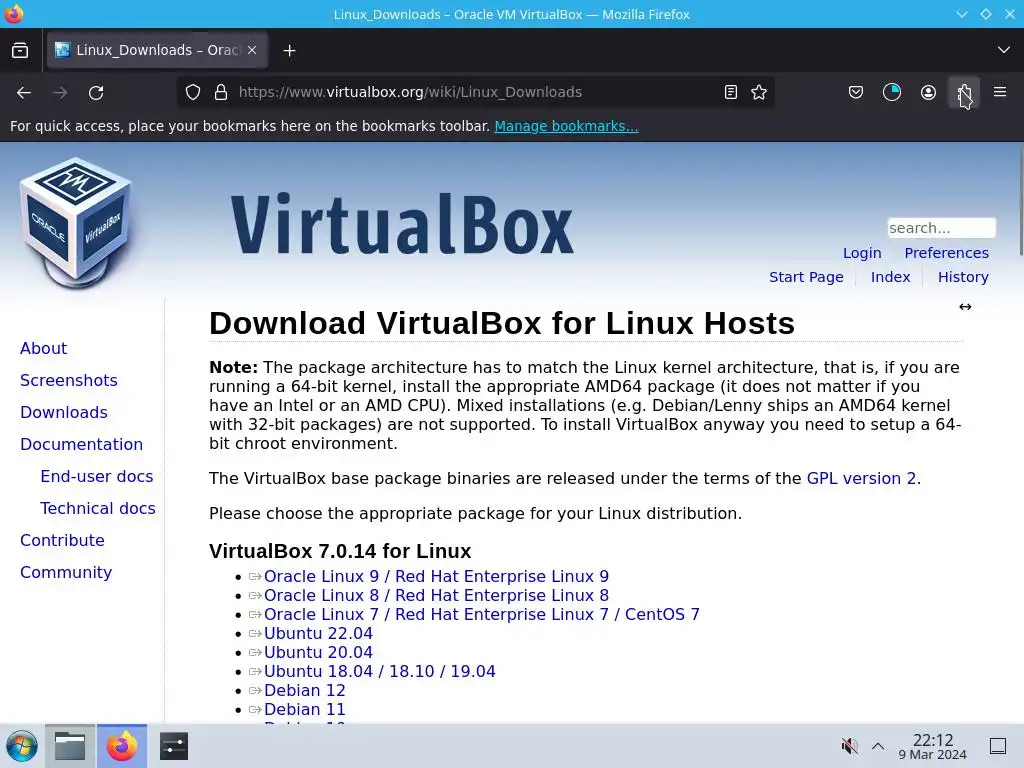
Task: Toggle the muted volume tray icon
Action: click(849, 746)
